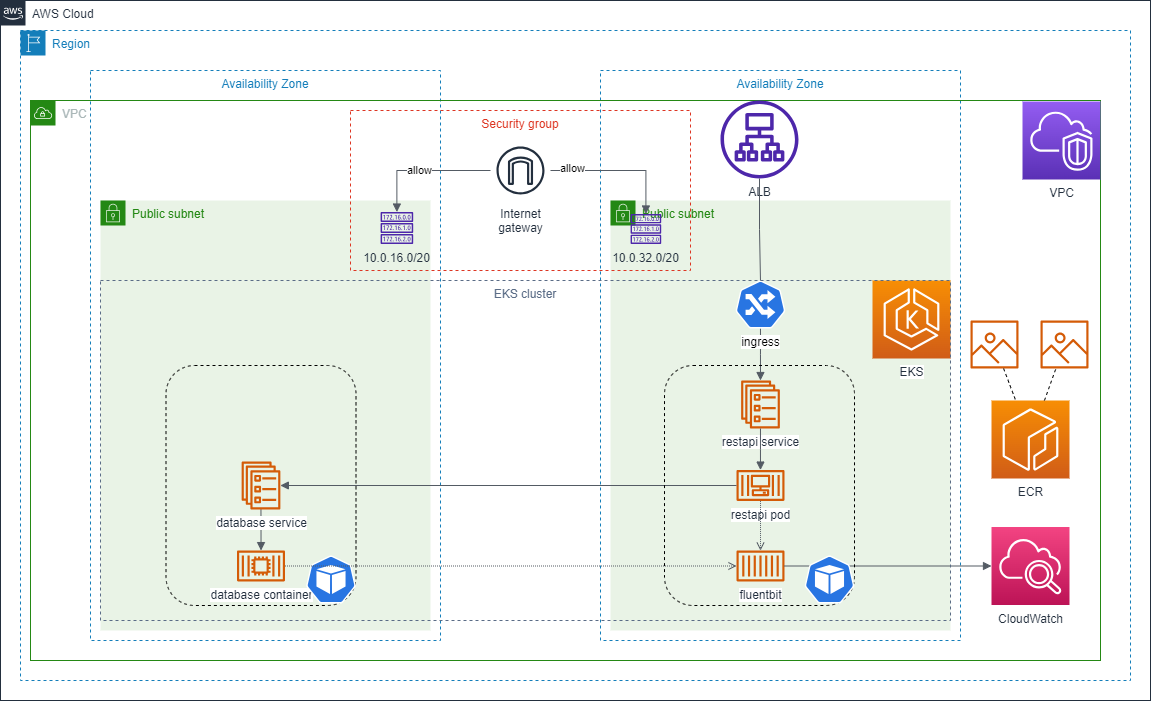This screenshot has height=702, width=1151.
Task: Click the restapi pod icon
Action: point(759,487)
